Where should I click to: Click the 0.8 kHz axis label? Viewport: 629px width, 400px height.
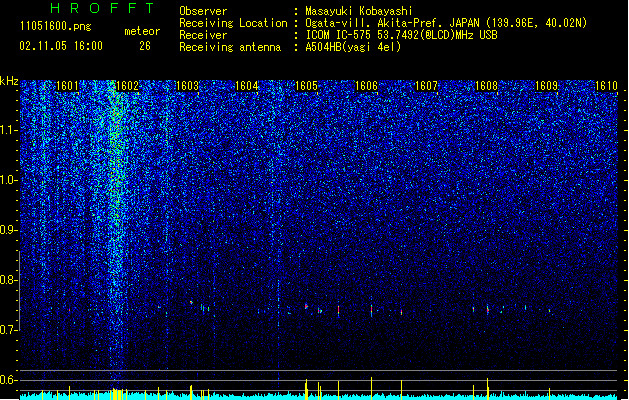click(x=9, y=280)
